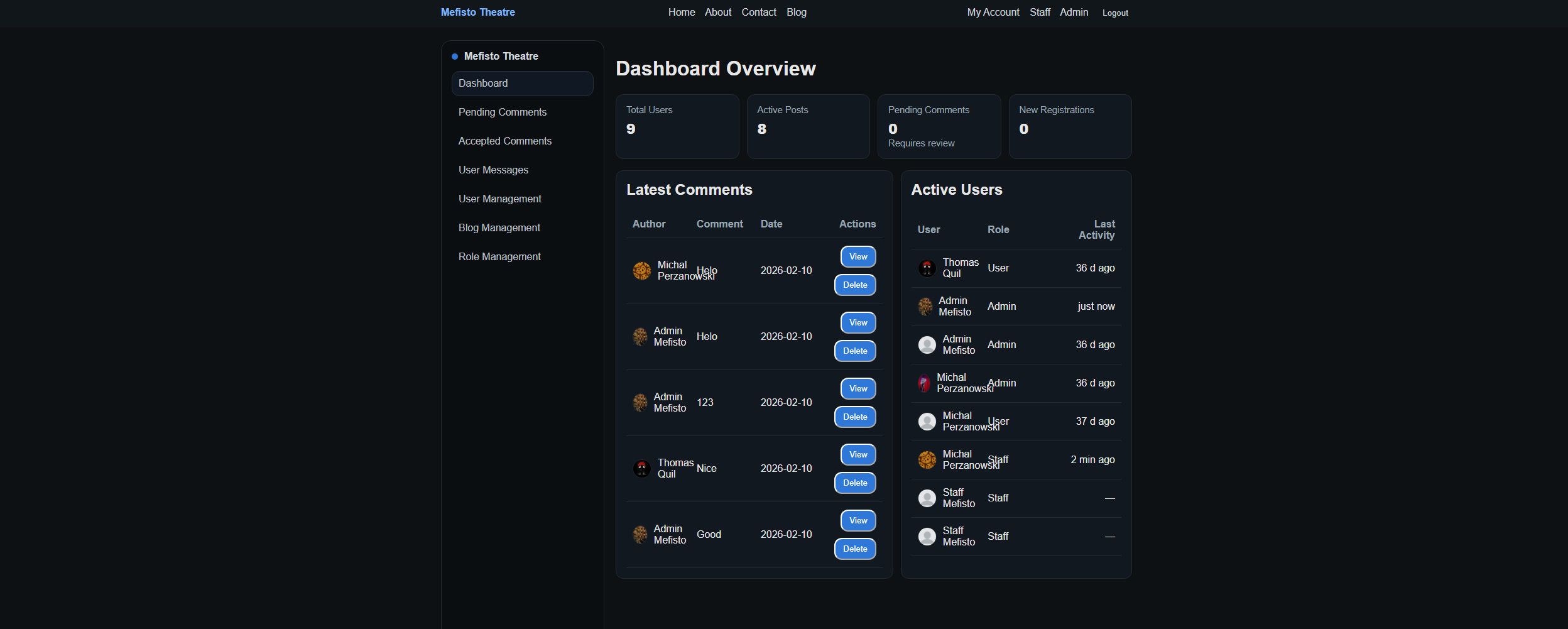Image resolution: width=1568 pixels, height=629 pixels.
Task: Click Thomas Quil's avatar next to the Nice comment
Action: [x=641, y=468]
